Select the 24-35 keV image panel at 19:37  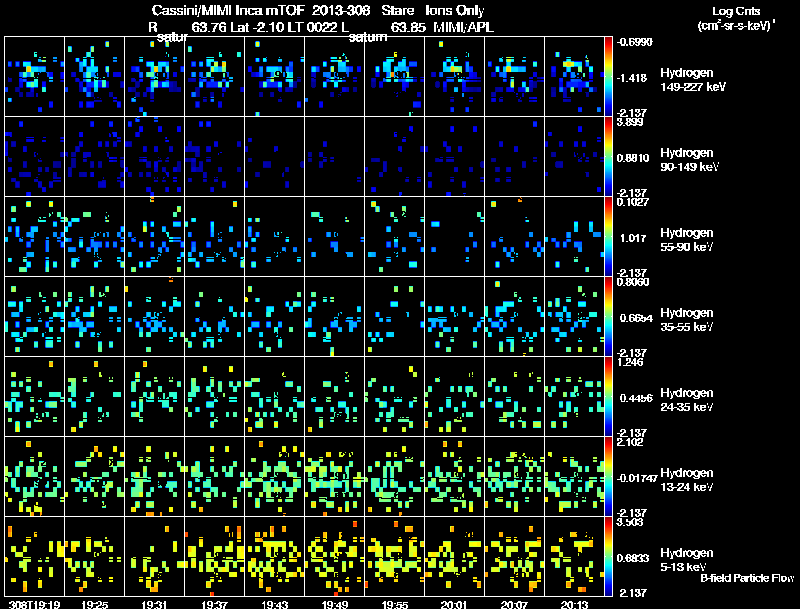pyautogui.click(x=214, y=397)
